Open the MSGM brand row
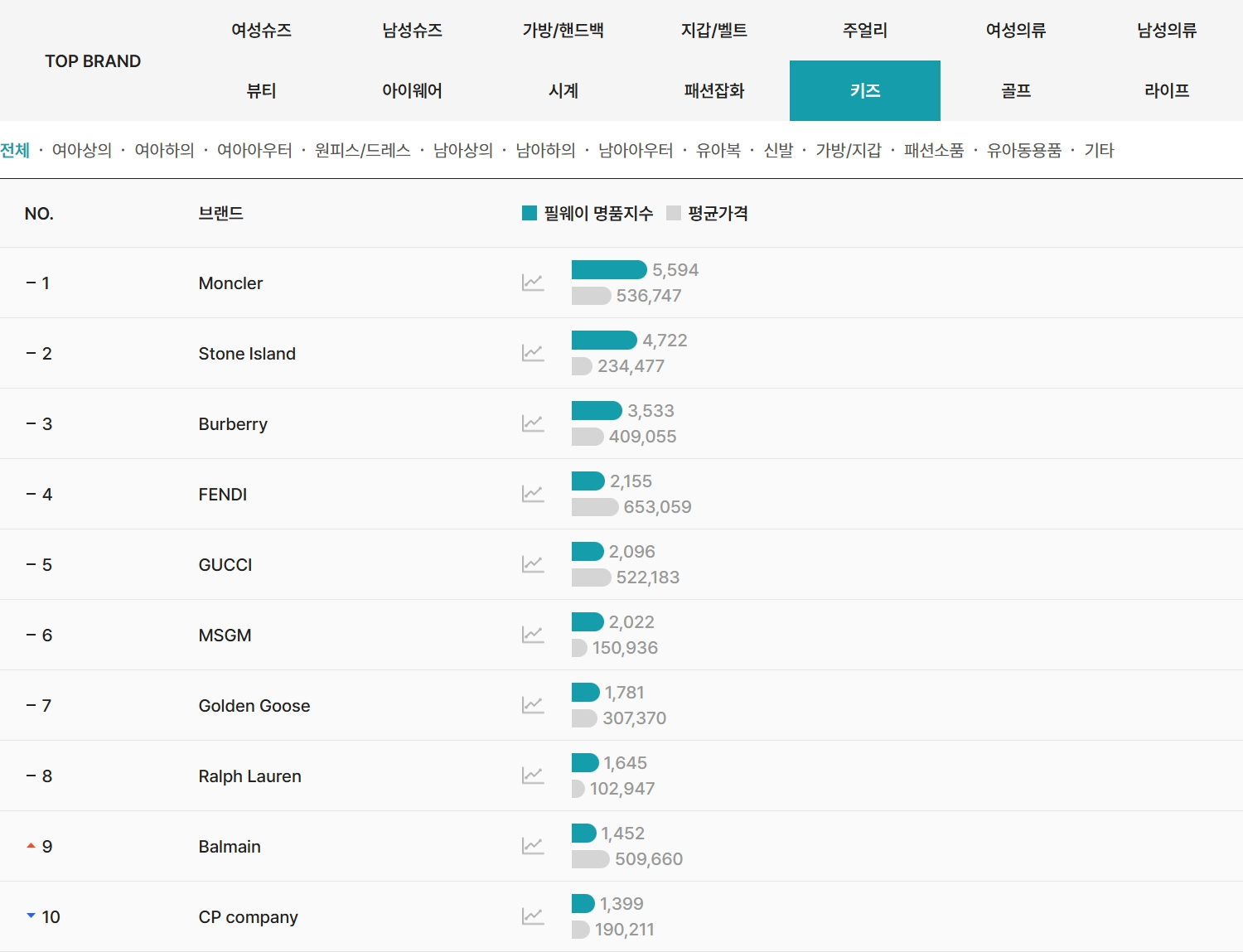 click(x=621, y=635)
